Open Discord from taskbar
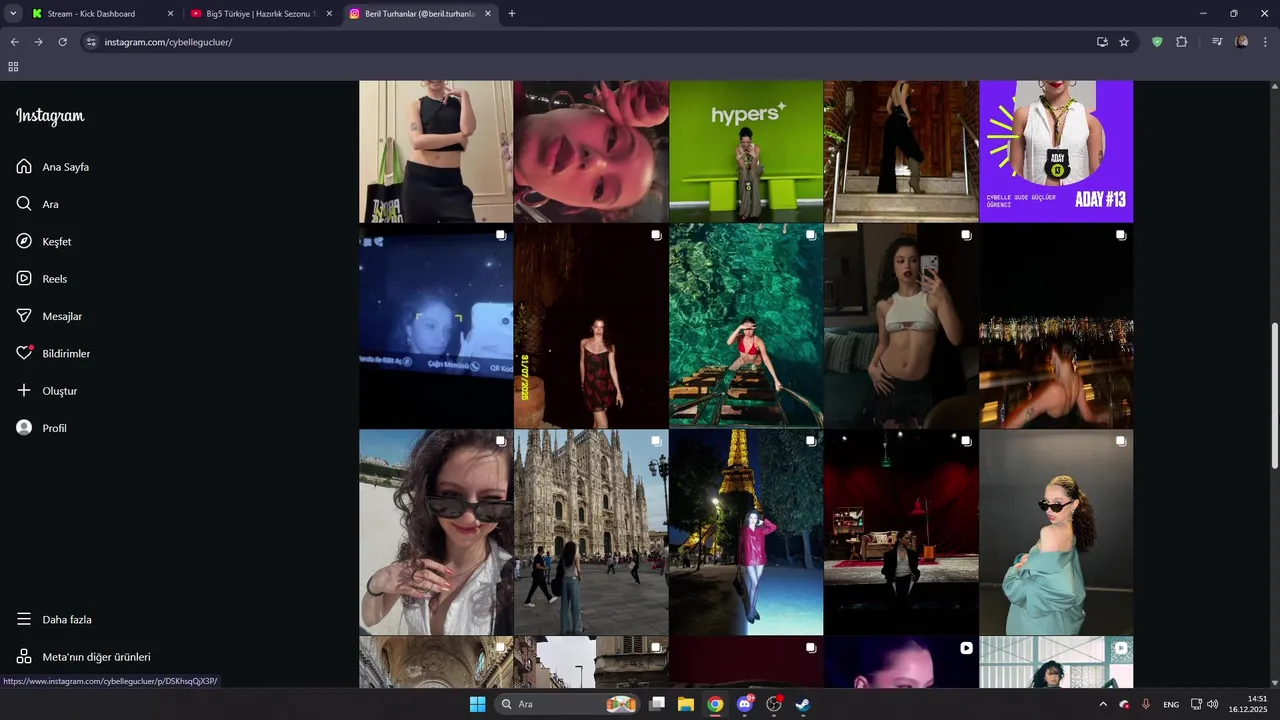Image resolution: width=1280 pixels, height=720 pixels. (x=744, y=704)
